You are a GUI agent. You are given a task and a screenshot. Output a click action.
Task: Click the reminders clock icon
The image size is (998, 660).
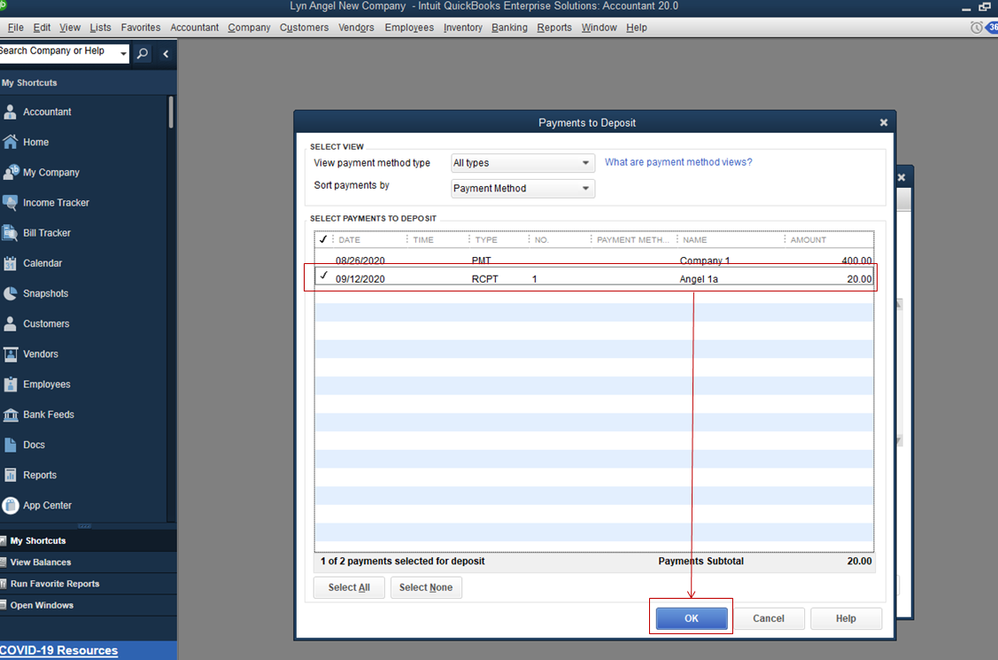pyautogui.click(x=976, y=27)
